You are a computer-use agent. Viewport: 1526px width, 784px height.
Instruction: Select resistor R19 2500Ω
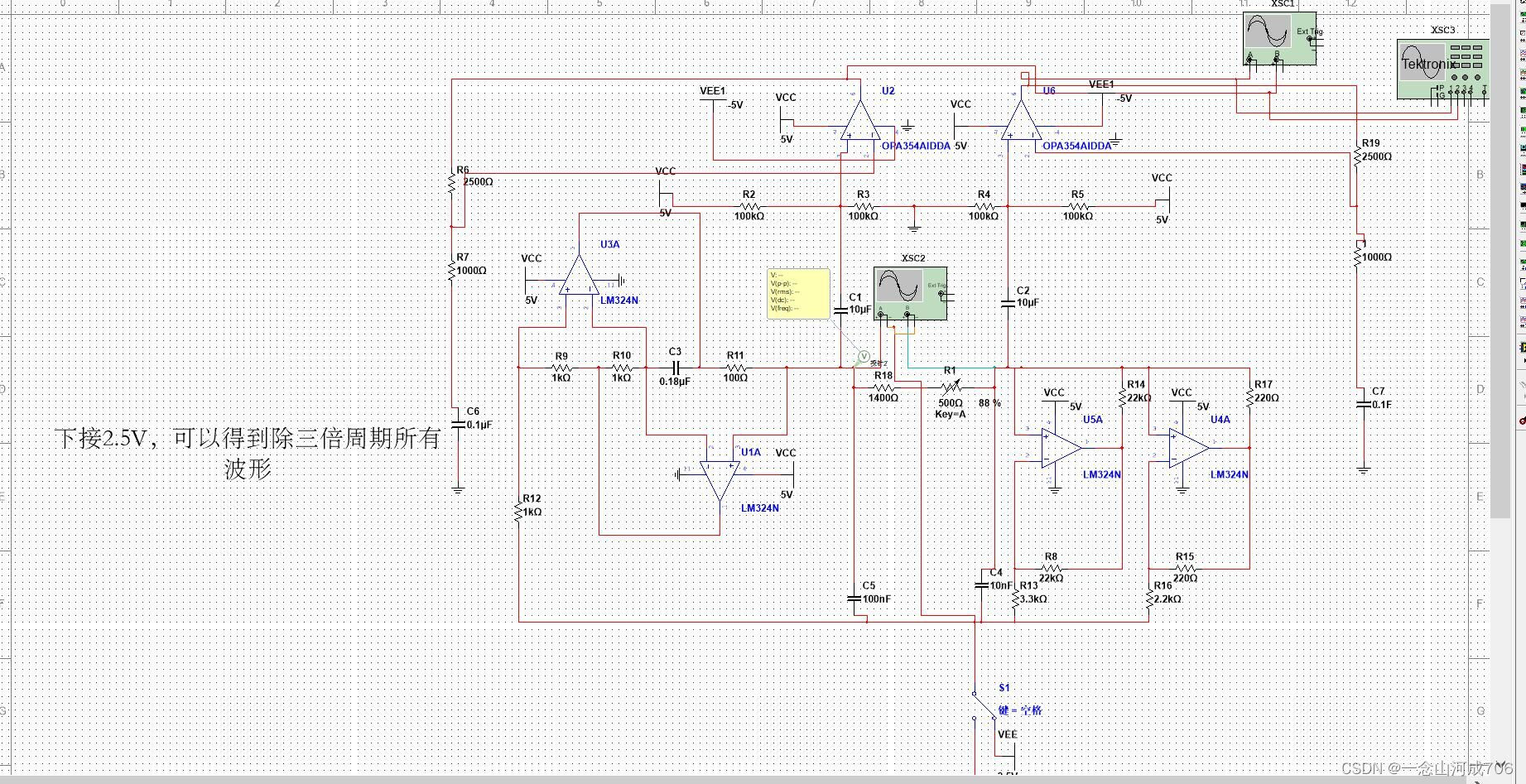coord(1357,156)
